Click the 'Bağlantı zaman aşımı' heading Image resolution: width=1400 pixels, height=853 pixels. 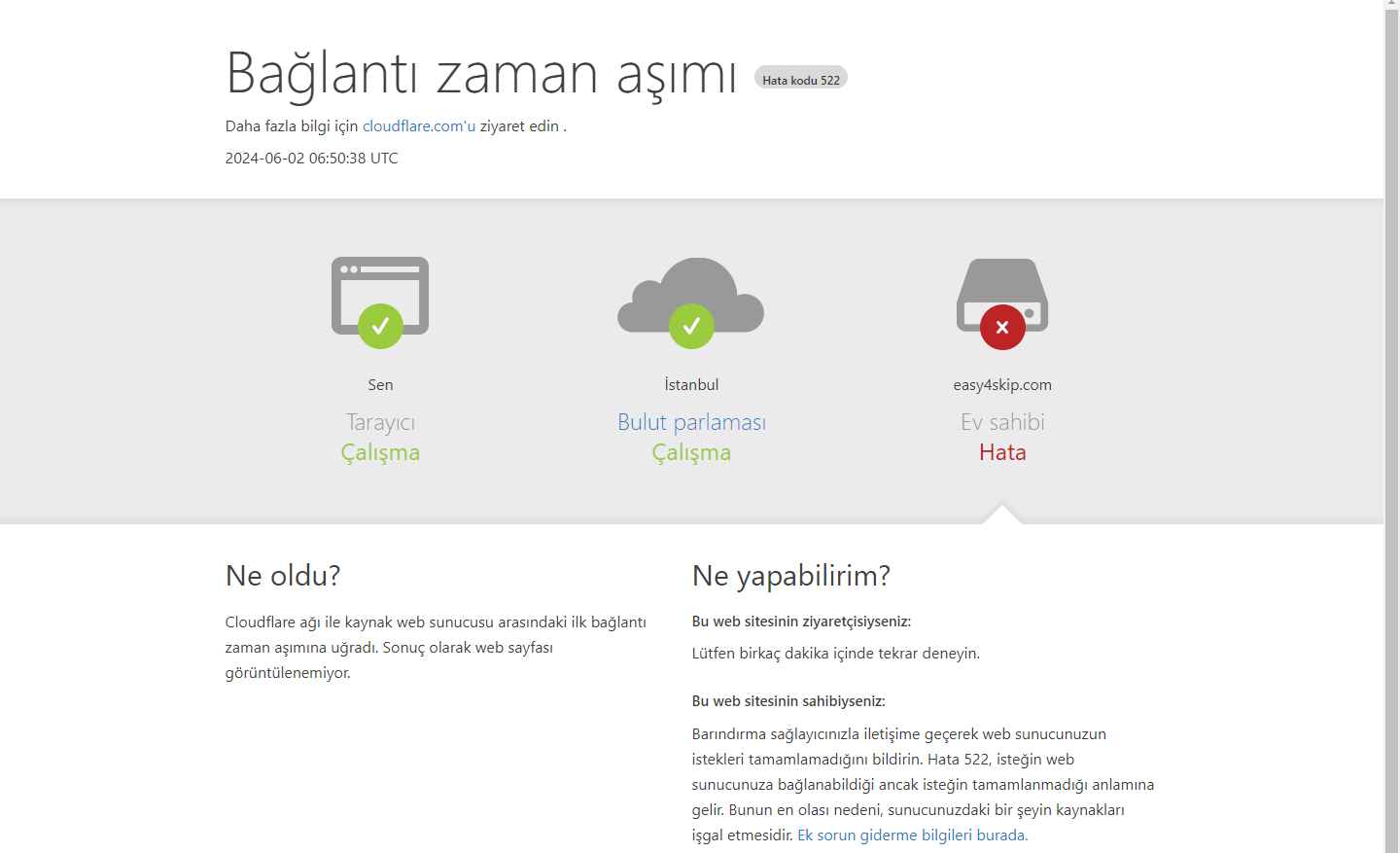coord(481,73)
